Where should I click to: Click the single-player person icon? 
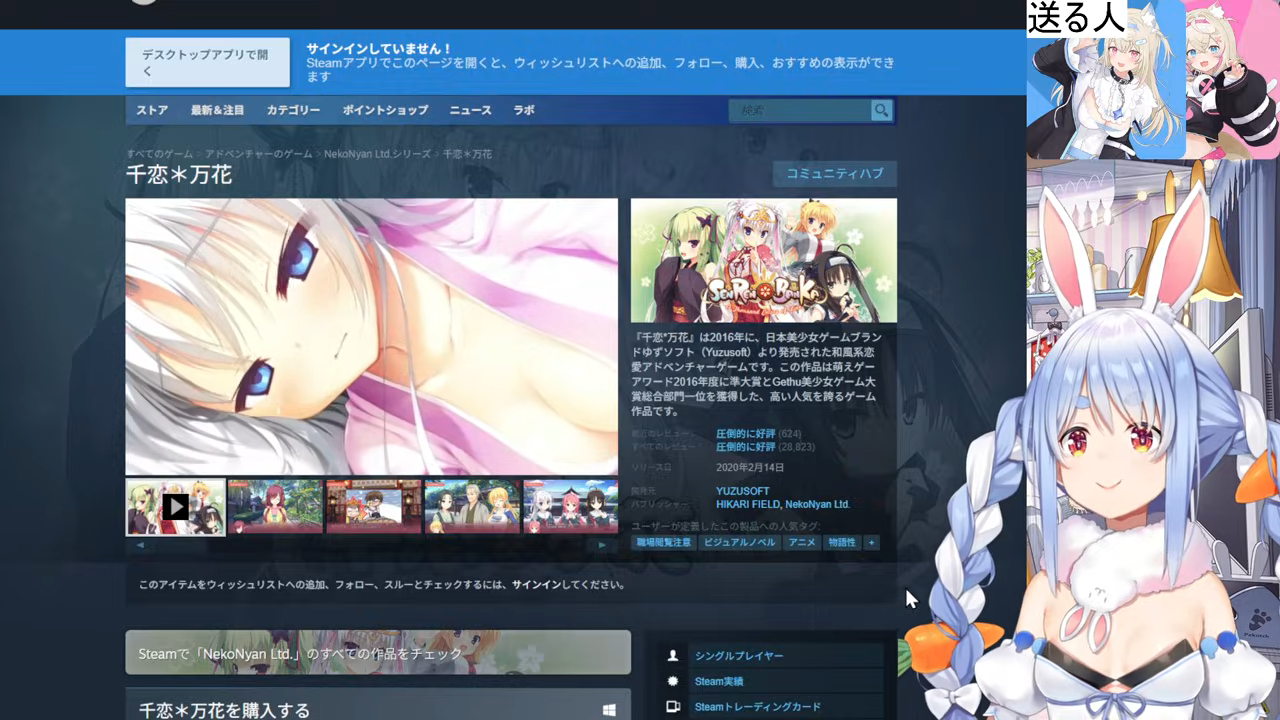click(x=673, y=656)
